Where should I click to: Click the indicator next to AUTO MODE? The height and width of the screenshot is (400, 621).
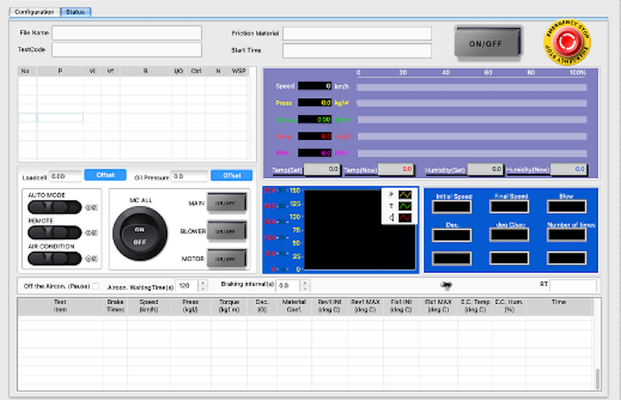click(91, 207)
